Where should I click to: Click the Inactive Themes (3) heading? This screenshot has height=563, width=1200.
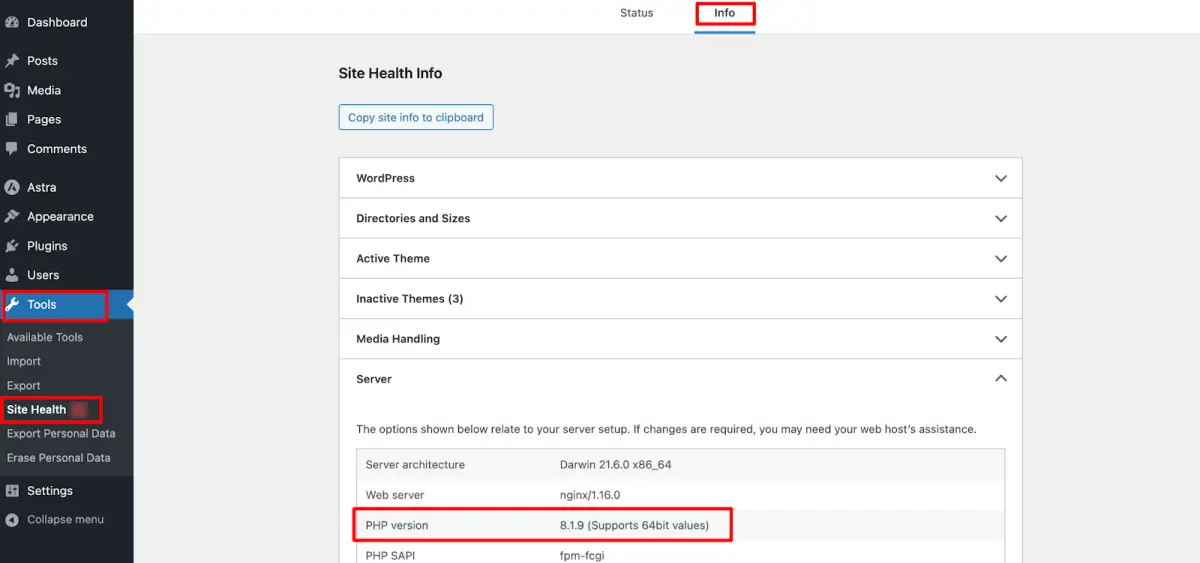[x=410, y=299]
